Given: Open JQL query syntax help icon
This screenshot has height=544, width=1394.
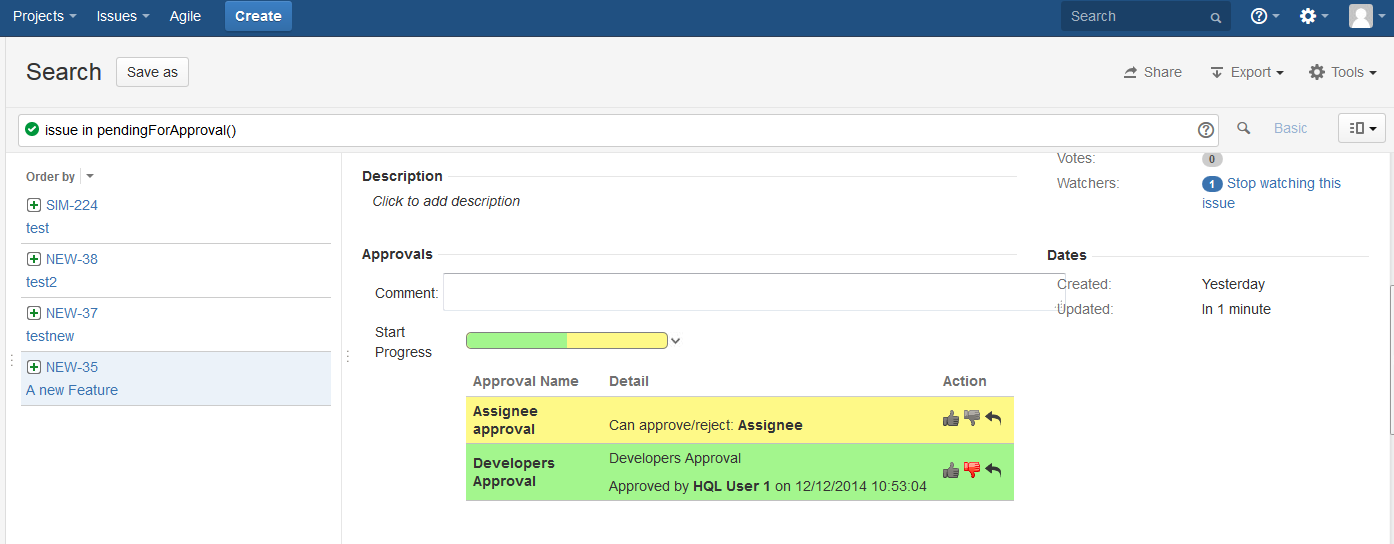Looking at the screenshot, I should click(x=1205, y=130).
